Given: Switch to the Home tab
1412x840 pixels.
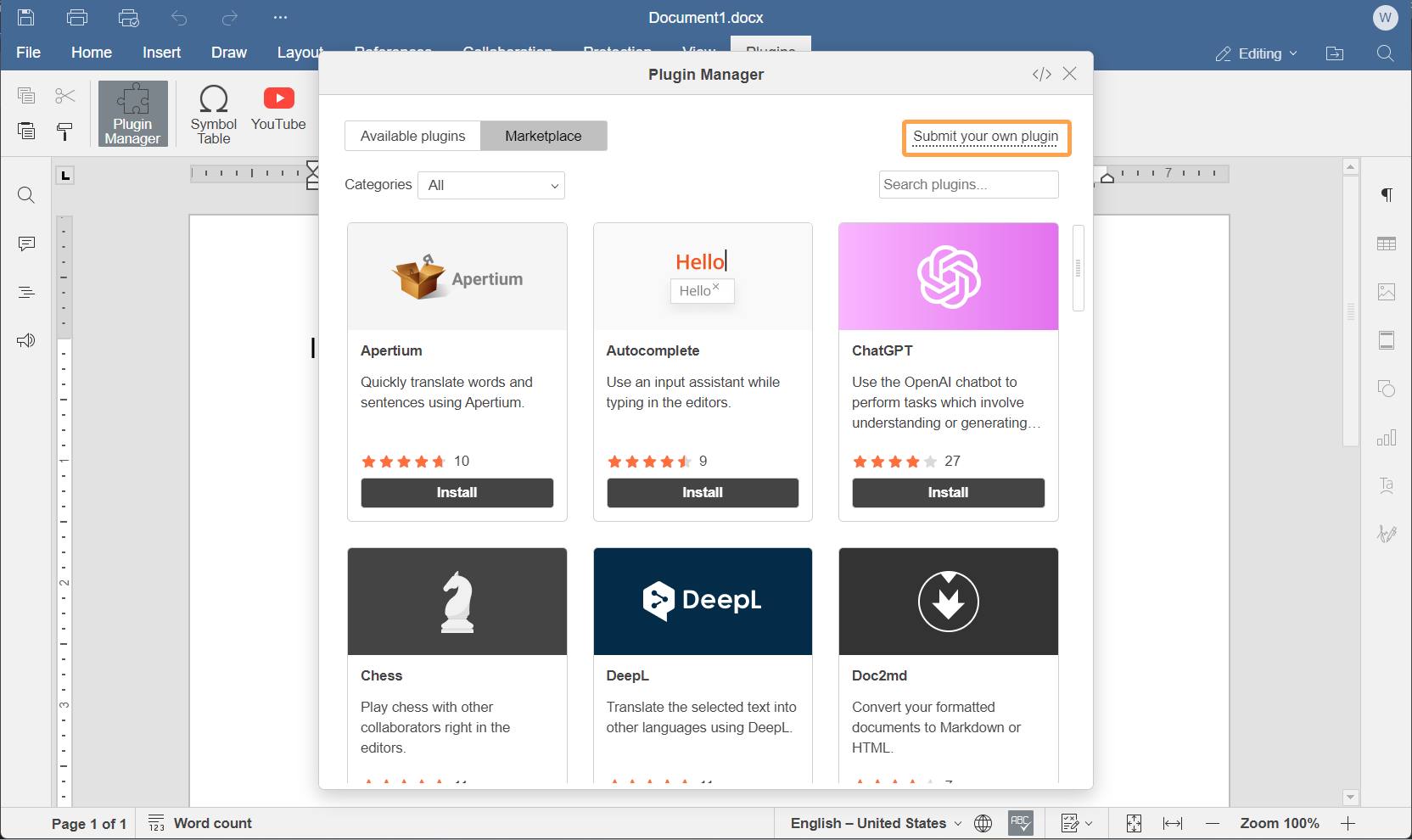Looking at the screenshot, I should pos(92,53).
